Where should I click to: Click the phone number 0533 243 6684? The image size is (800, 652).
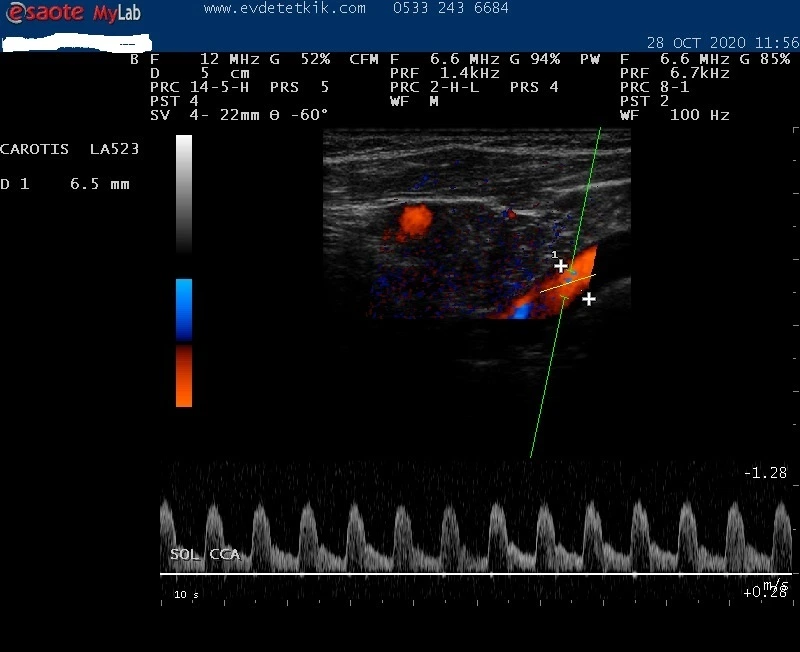[451, 8]
